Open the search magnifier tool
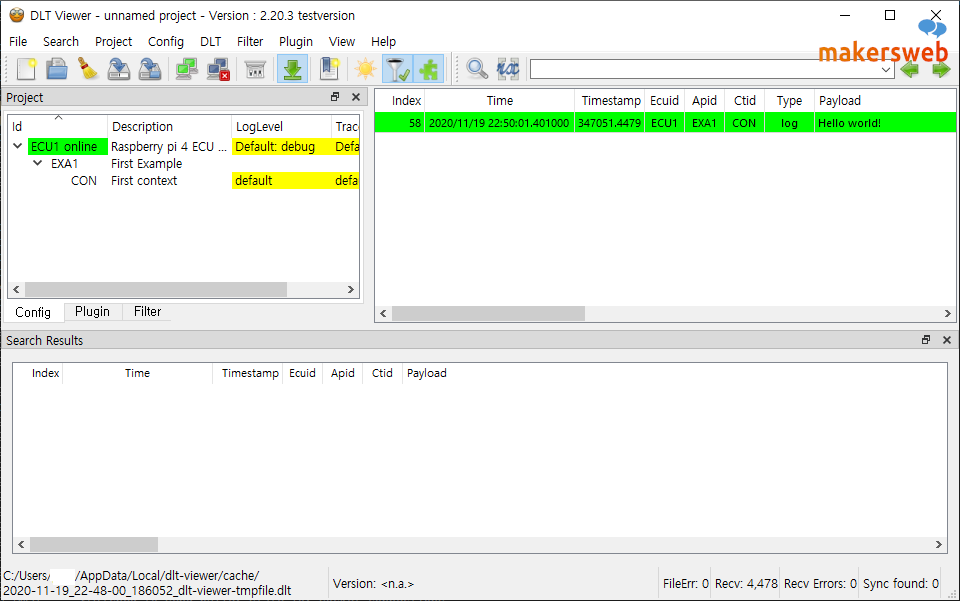Image resolution: width=960 pixels, height=601 pixels. [x=478, y=68]
